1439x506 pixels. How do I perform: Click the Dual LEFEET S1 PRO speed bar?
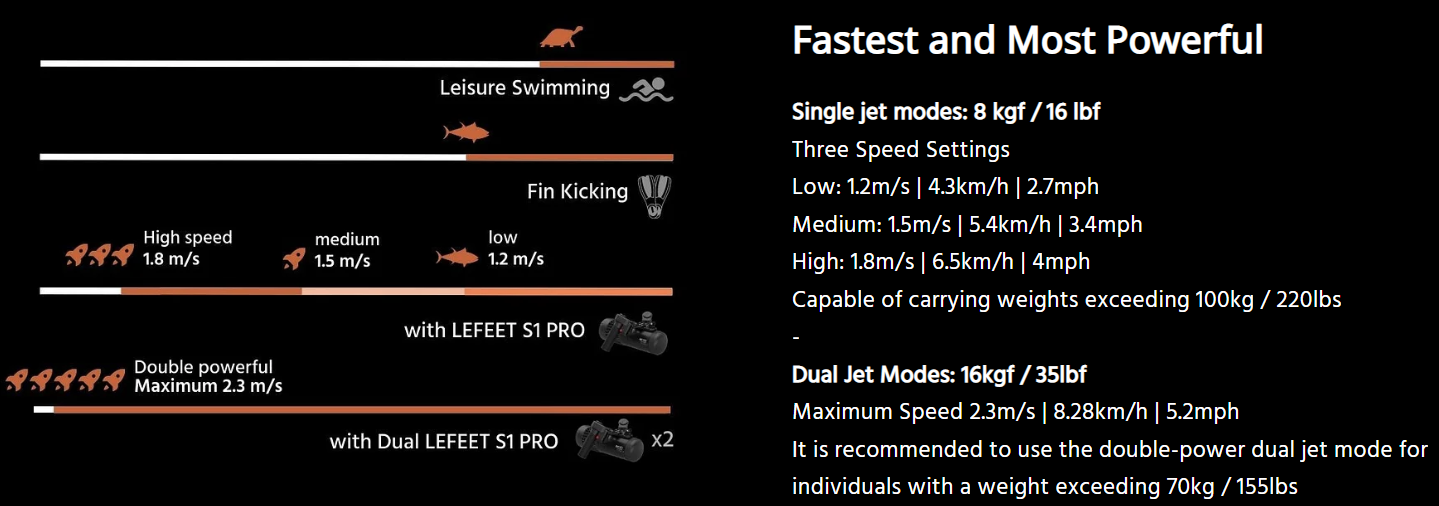coord(352,410)
